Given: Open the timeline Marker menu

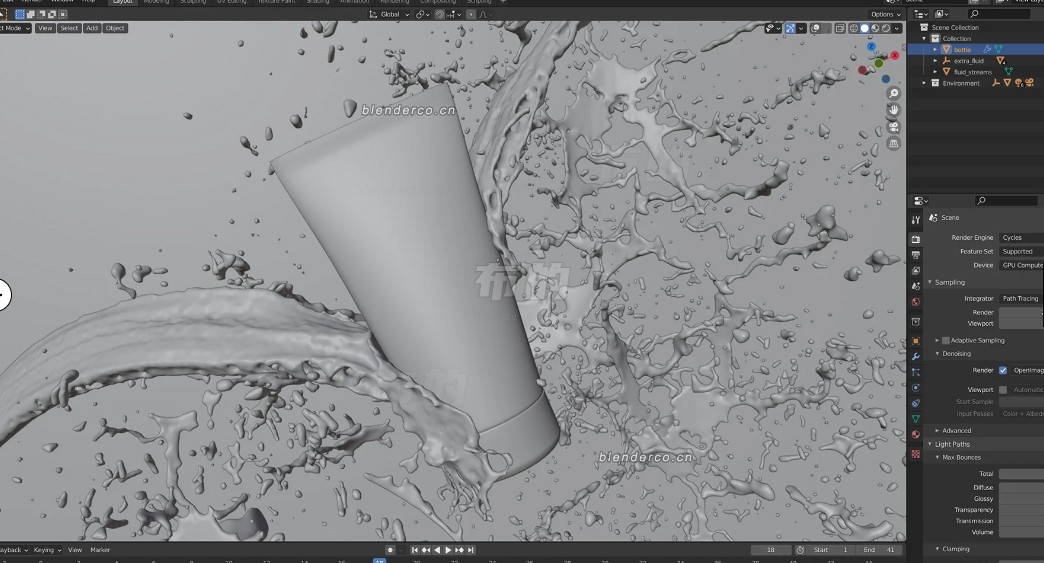Looking at the screenshot, I should (x=100, y=550).
